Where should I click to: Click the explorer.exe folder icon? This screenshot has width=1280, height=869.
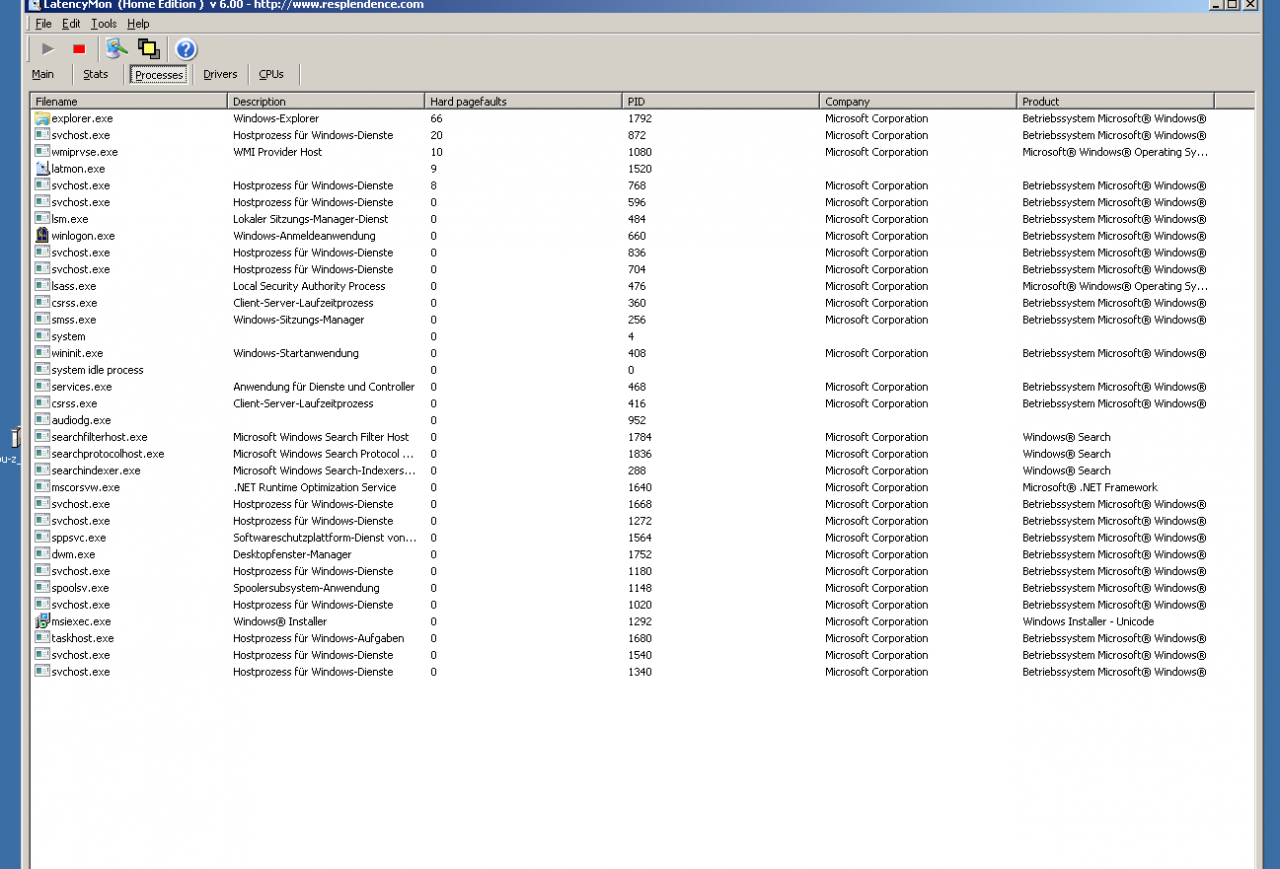42,118
